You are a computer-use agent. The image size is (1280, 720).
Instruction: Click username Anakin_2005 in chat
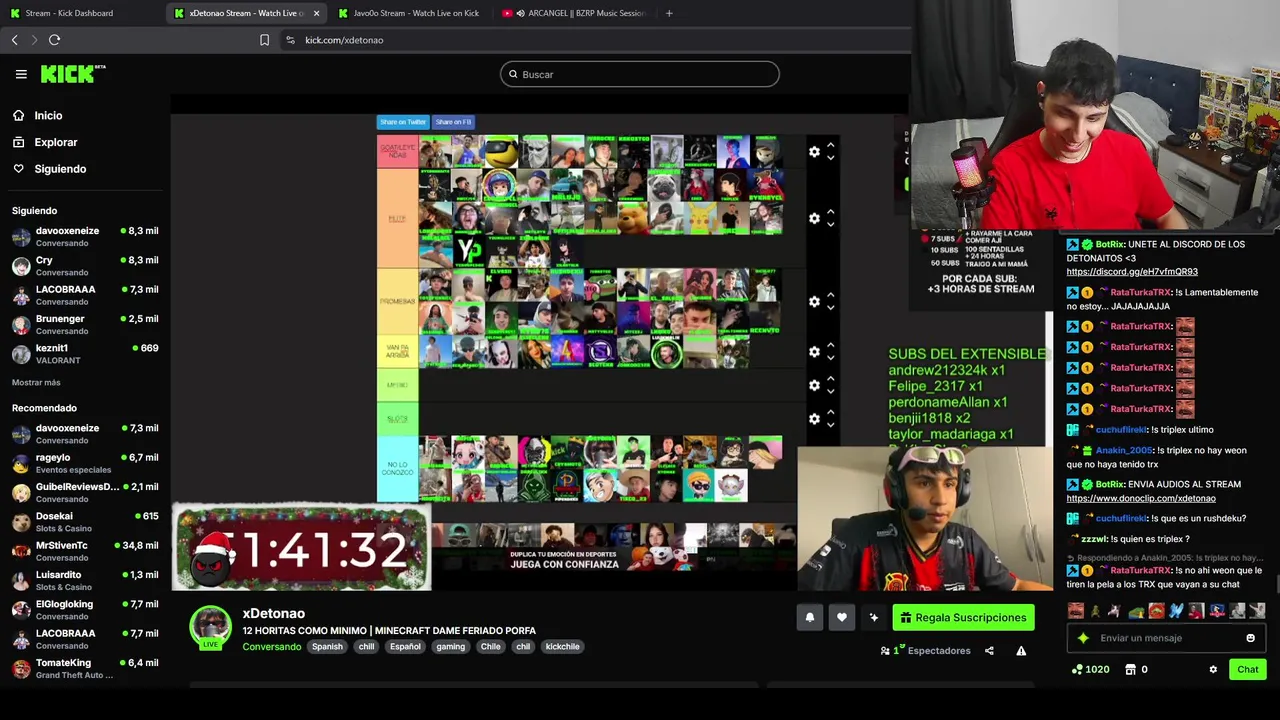[x=1123, y=451]
